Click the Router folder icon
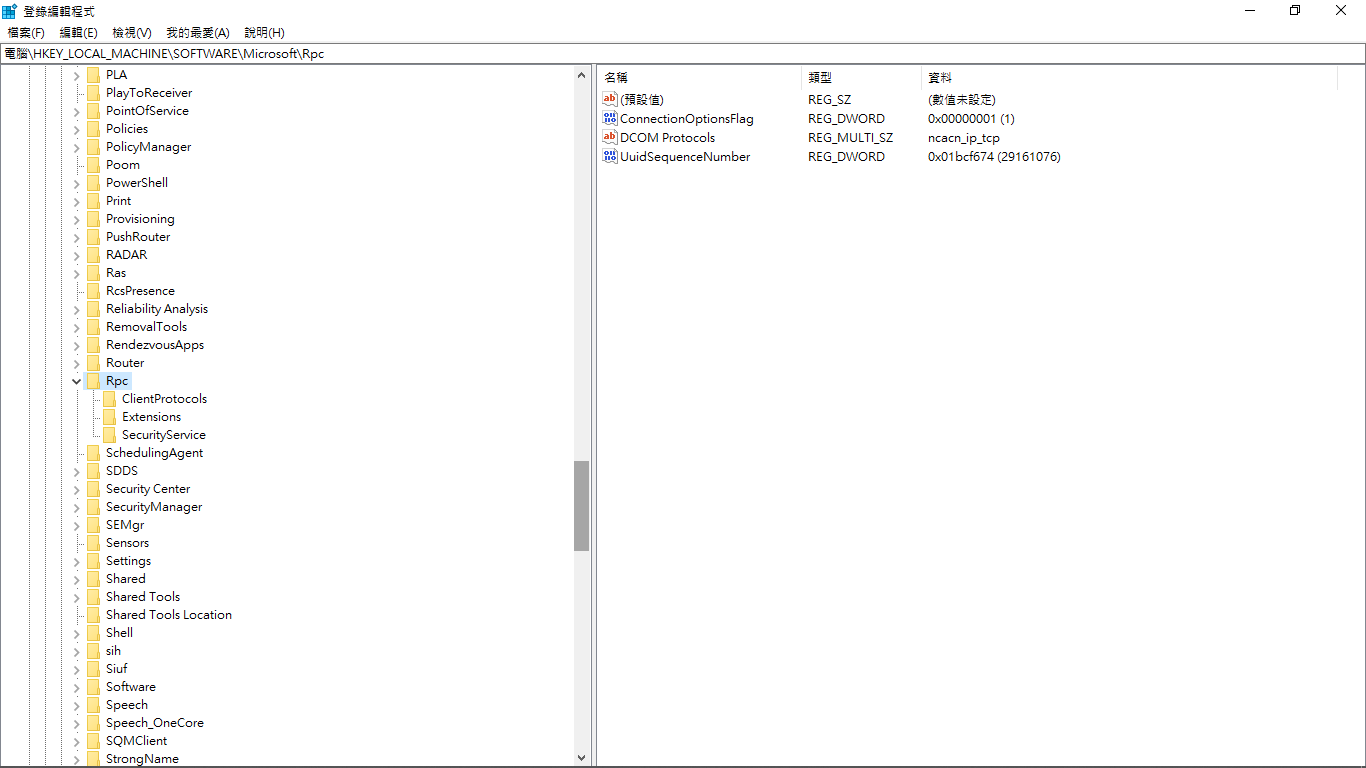The height and width of the screenshot is (768, 1366). pyautogui.click(x=93, y=363)
